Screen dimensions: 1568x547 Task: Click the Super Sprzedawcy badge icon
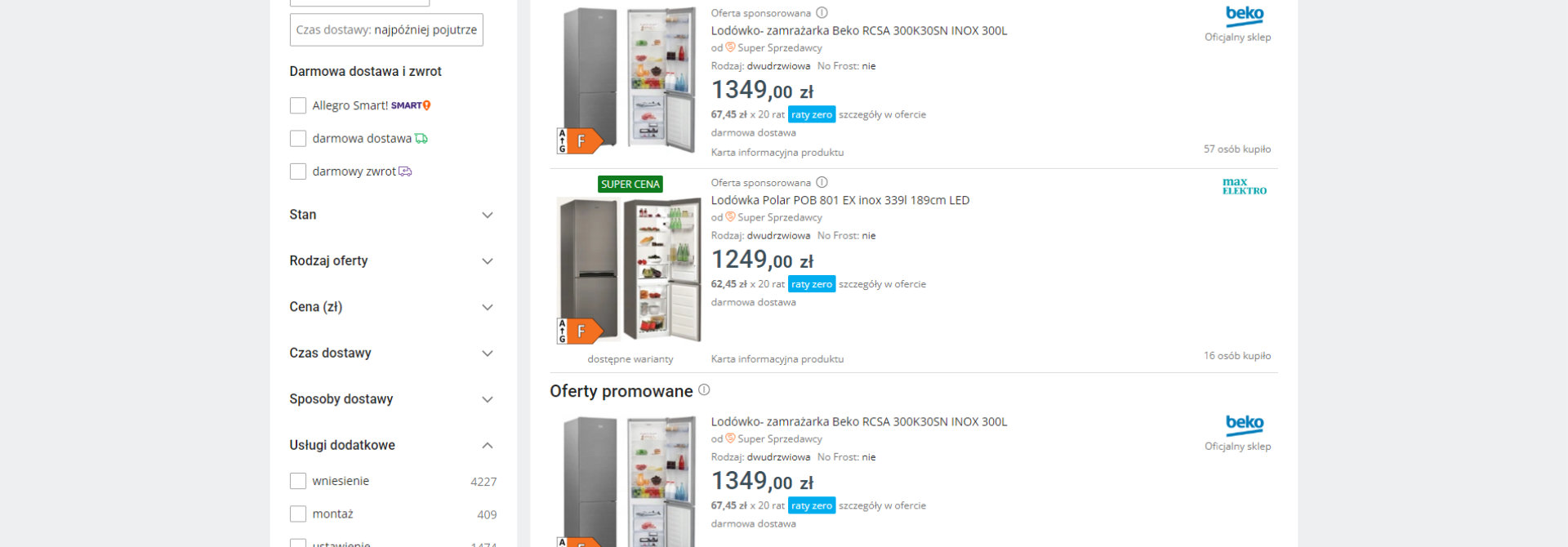tap(729, 47)
